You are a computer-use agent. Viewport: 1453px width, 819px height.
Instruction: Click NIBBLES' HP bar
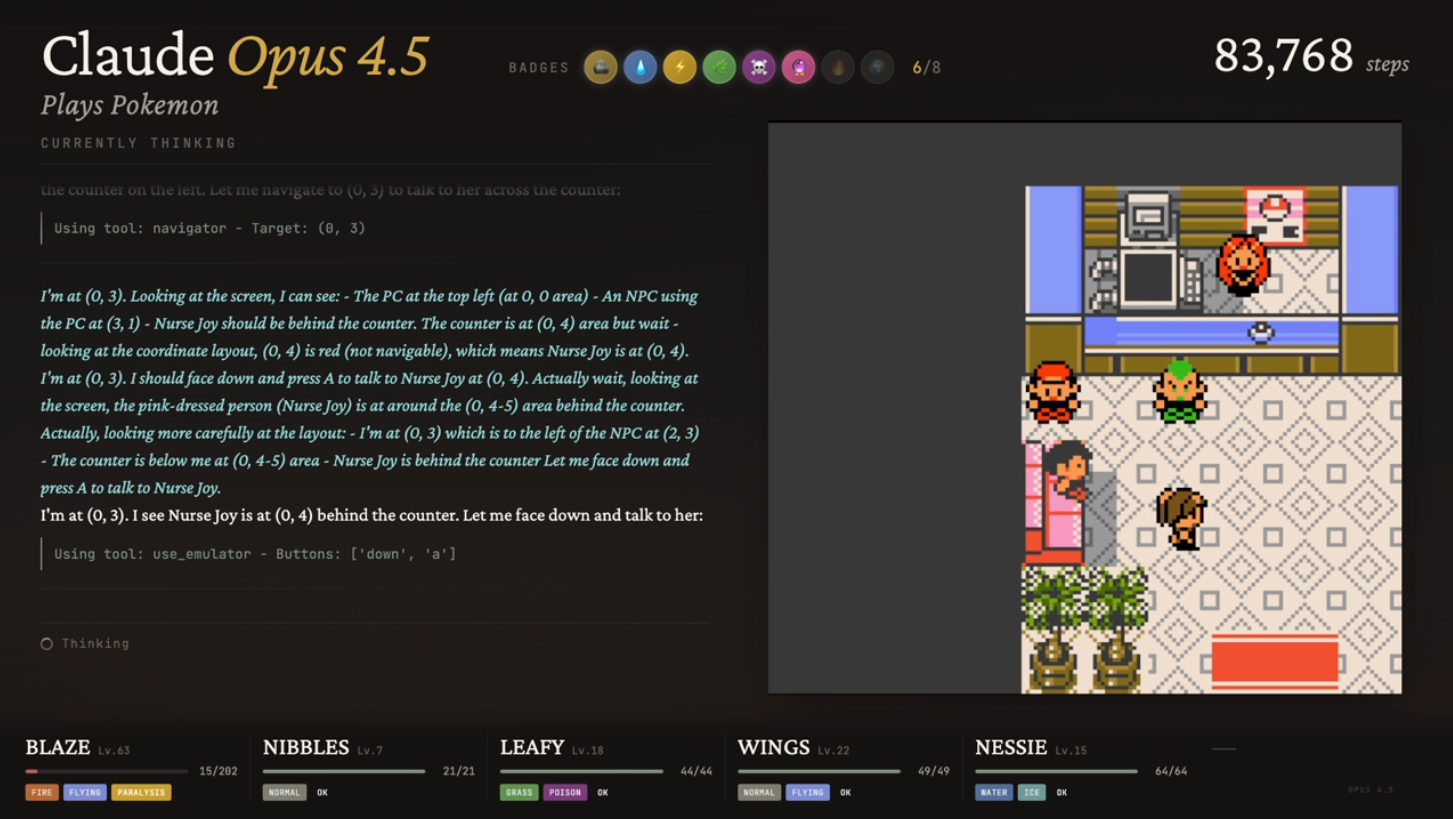click(x=344, y=771)
